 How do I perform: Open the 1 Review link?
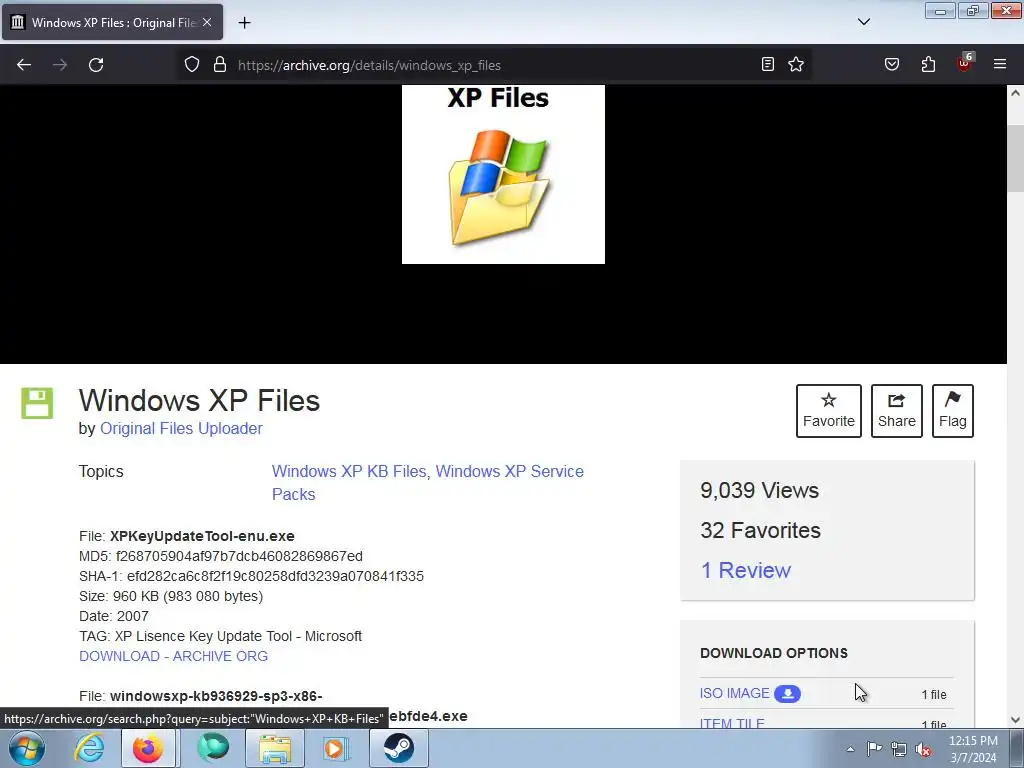[745, 570]
